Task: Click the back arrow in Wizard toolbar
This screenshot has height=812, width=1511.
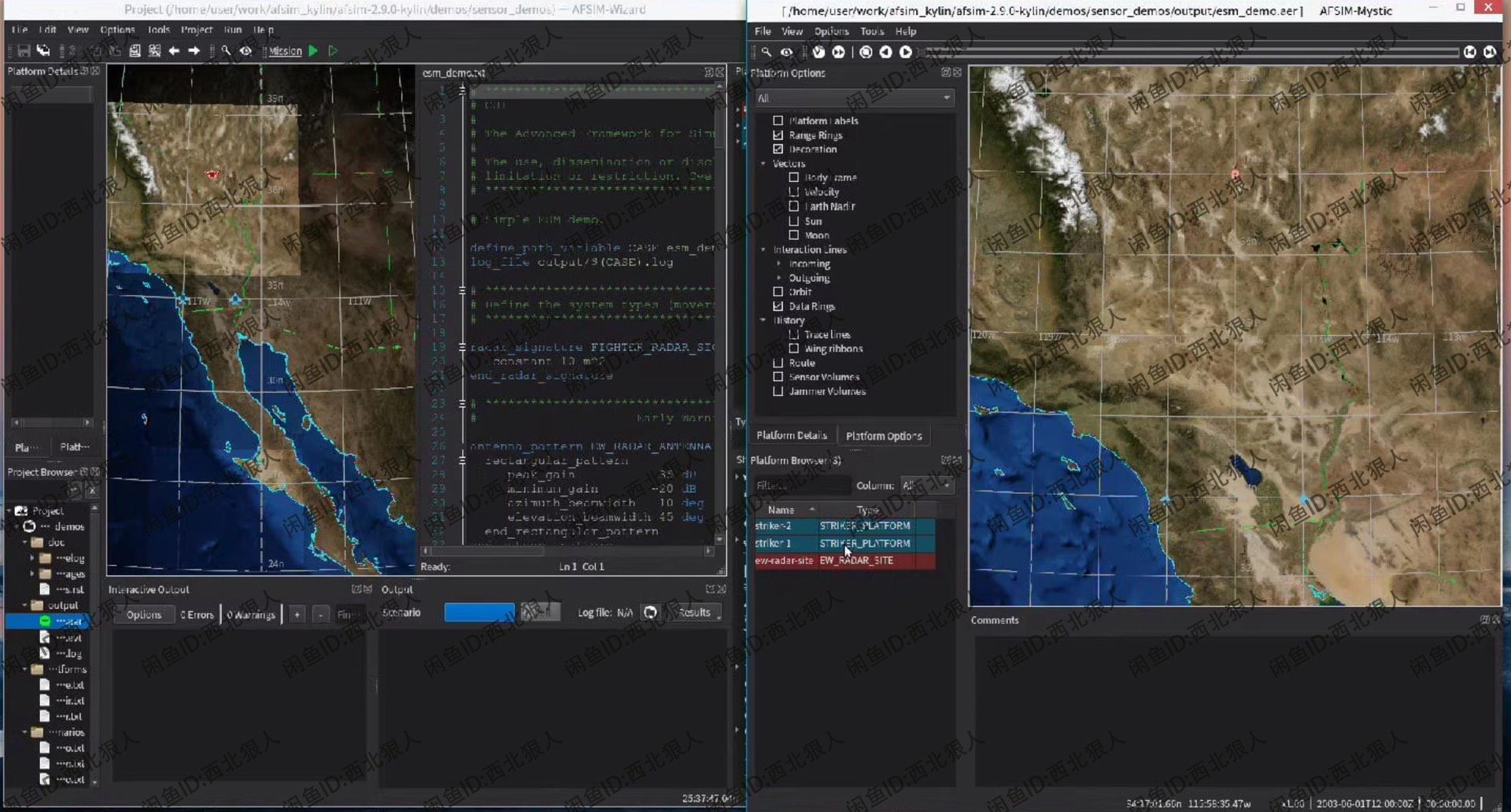Action: pos(174,51)
